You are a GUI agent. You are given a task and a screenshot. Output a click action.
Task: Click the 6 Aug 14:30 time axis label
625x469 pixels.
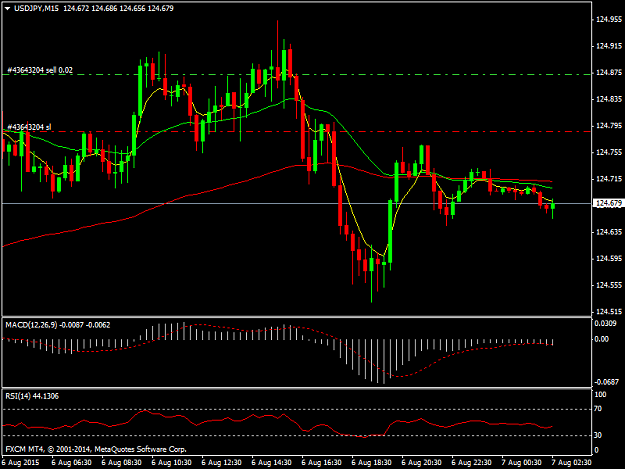(x=271, y=463)
